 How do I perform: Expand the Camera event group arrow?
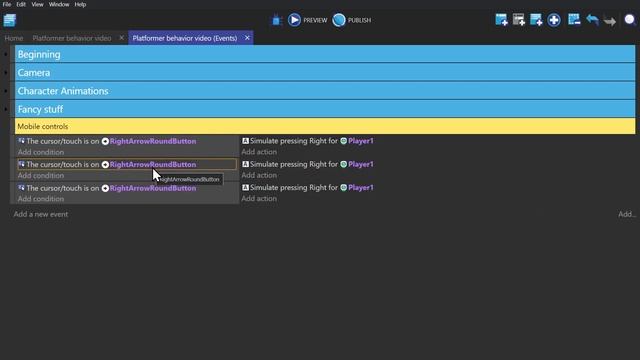point(6,73)
